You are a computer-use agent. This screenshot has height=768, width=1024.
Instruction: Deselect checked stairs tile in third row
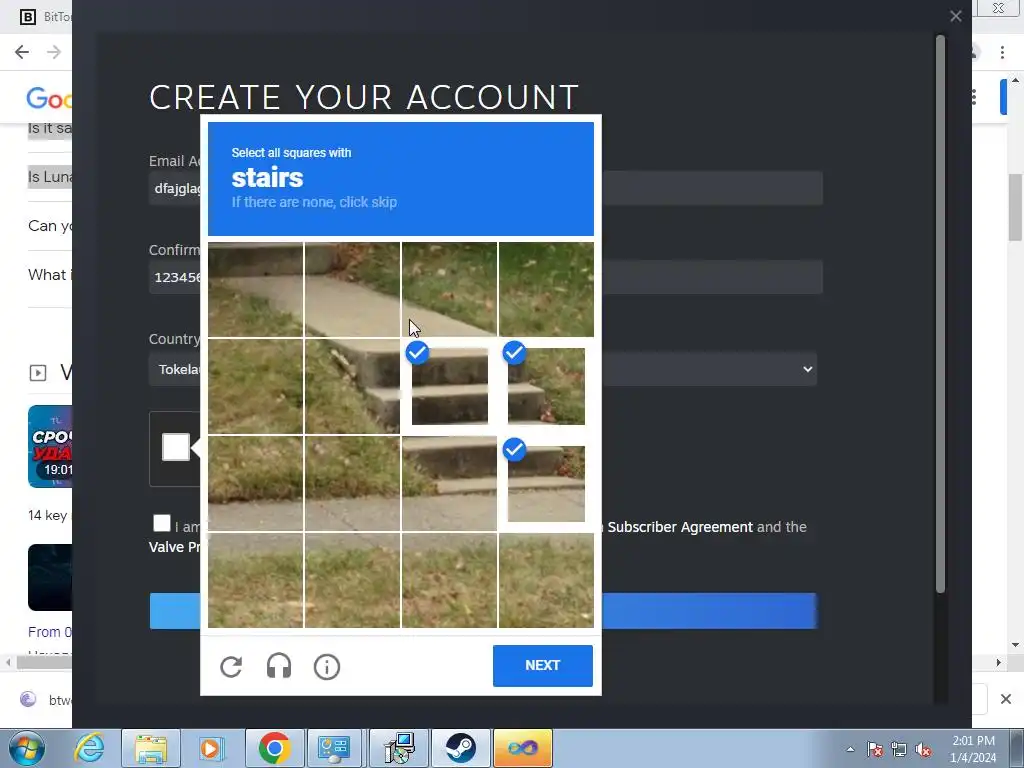coord(546,483)
